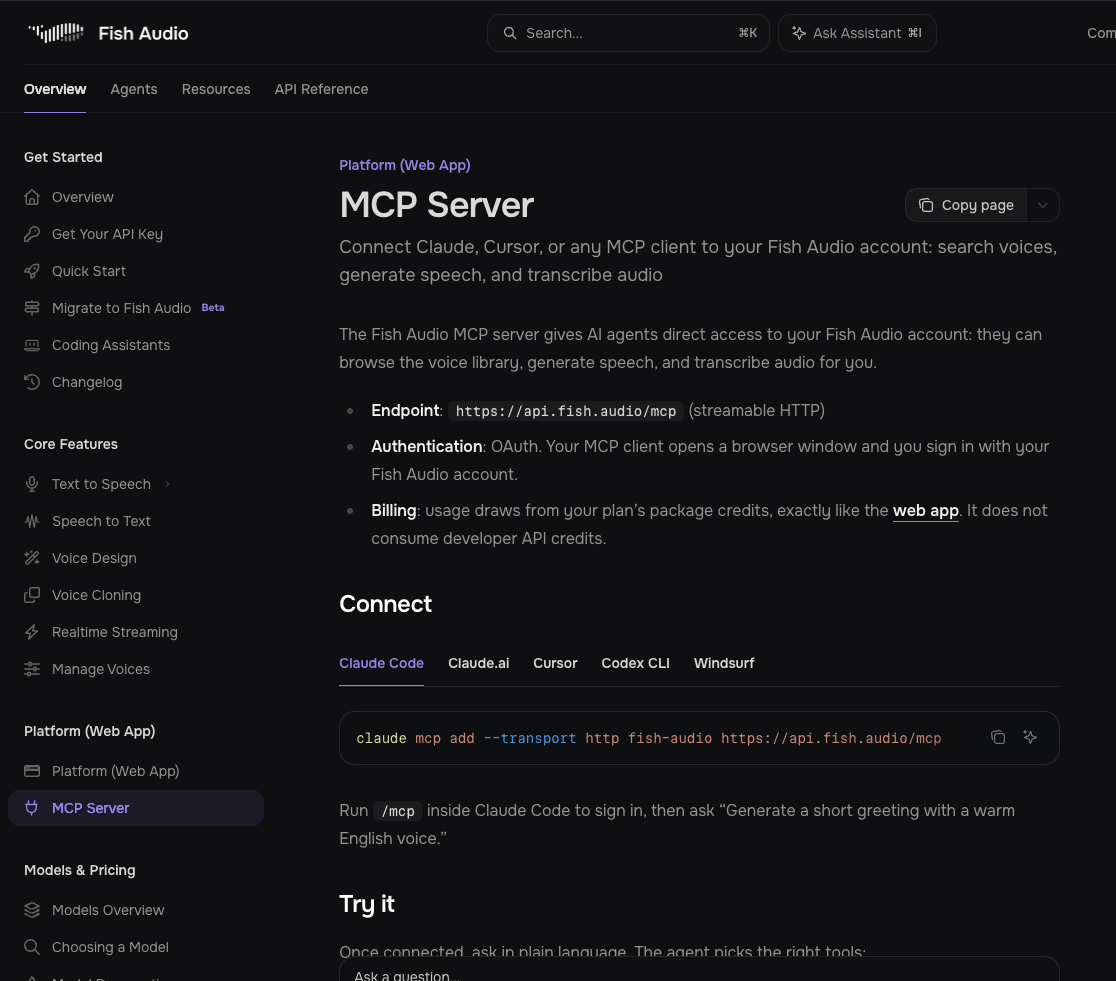
Task: Select the Cursor connect tab
Action: [555, 663]
